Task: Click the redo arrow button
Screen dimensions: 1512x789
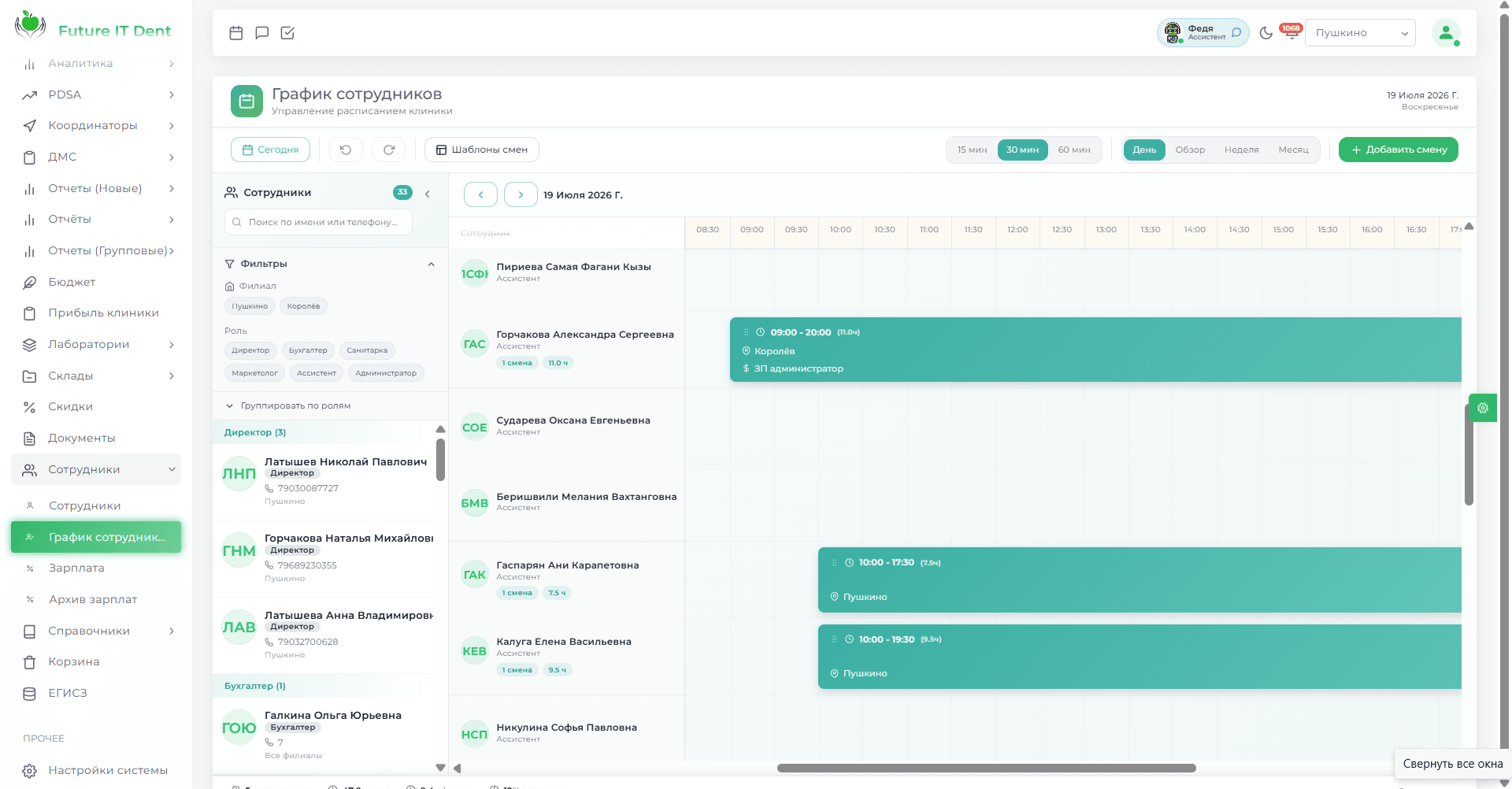Action: (x=389, y=150)
